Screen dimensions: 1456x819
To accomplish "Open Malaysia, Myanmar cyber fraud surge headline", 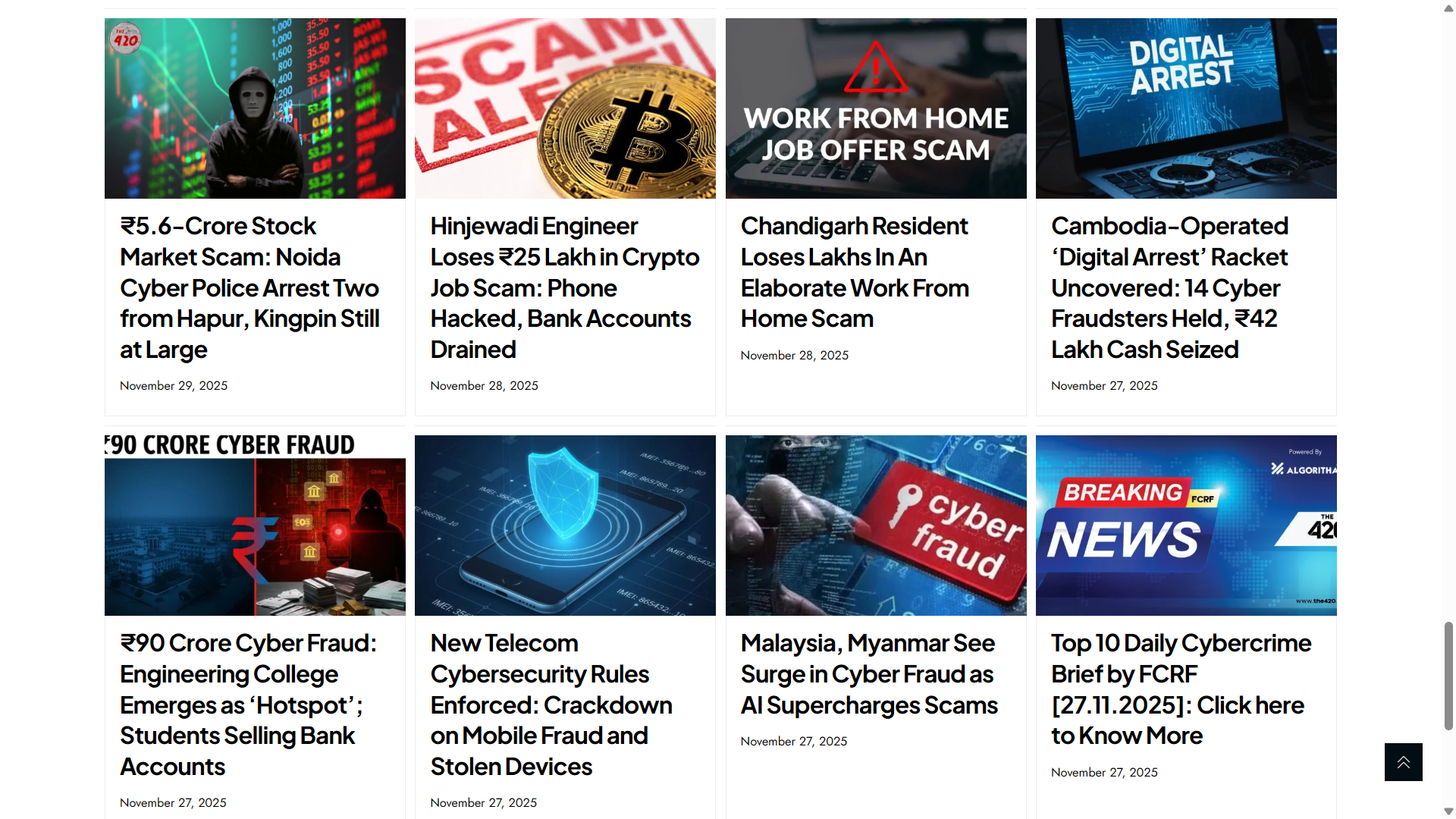I will (869, 674).
